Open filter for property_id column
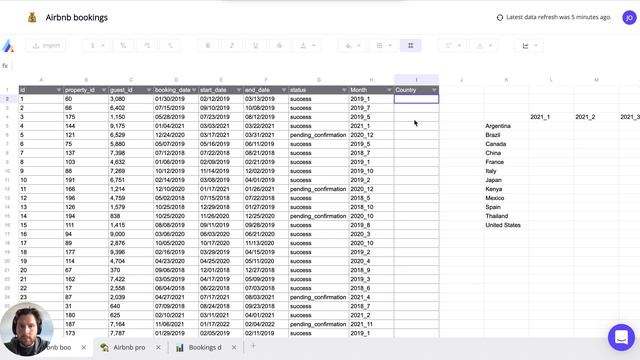Viewport: 640px width, 360px height. 104,90
